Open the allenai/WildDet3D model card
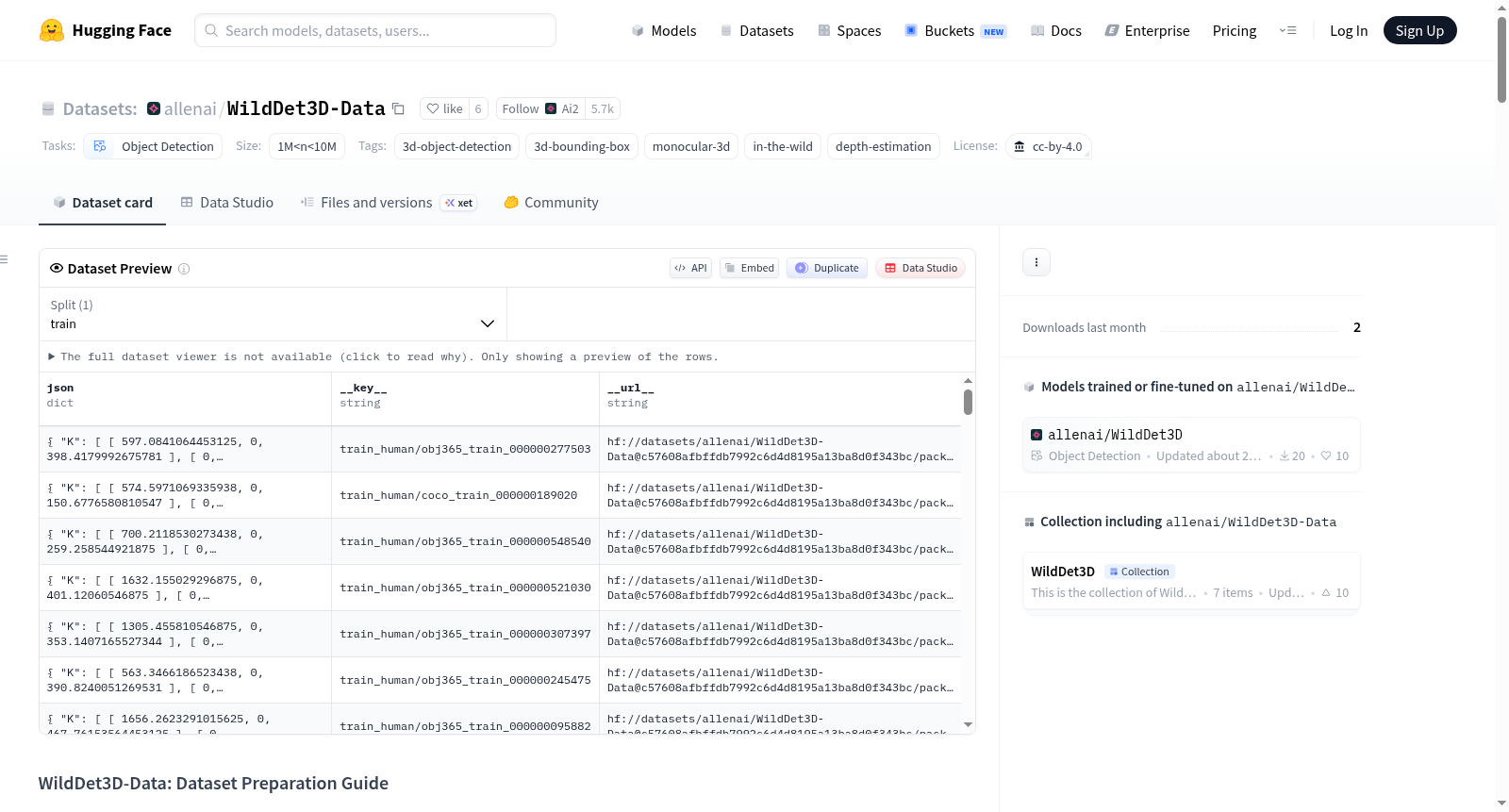Viewport: 1509px width, 812px height. pos(1191,444)
